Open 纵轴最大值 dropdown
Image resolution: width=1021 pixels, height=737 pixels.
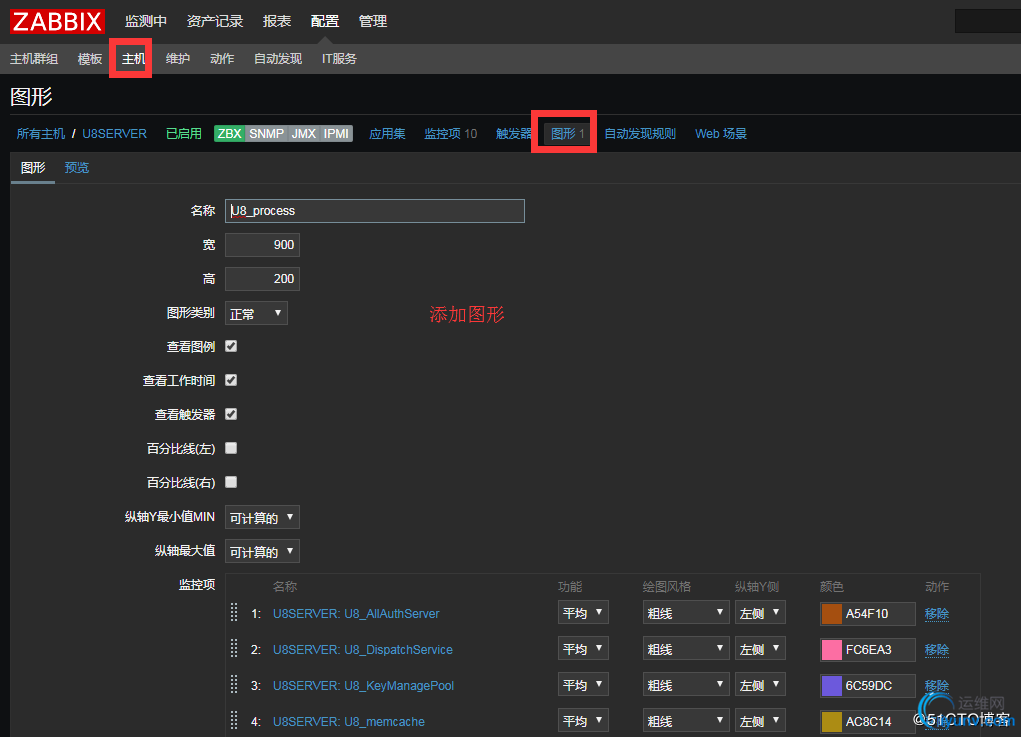(x=262, y=551)
